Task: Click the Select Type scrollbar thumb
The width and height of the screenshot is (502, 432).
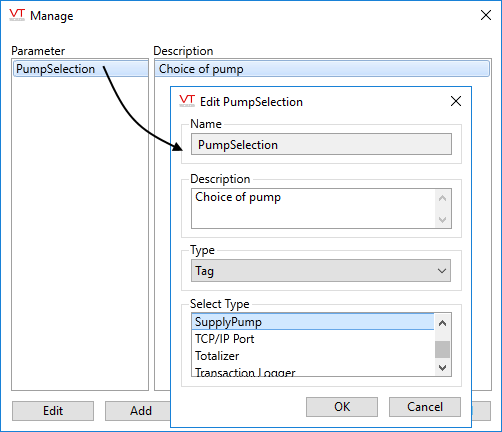Action: (x=442, y=349)
